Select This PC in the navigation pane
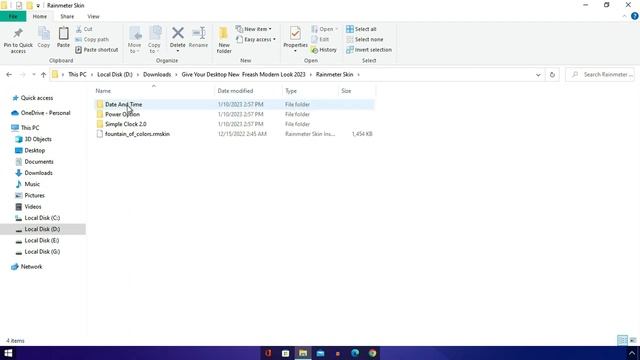The width and height of the screenshot is (640, 360). [x=25, y=128]
